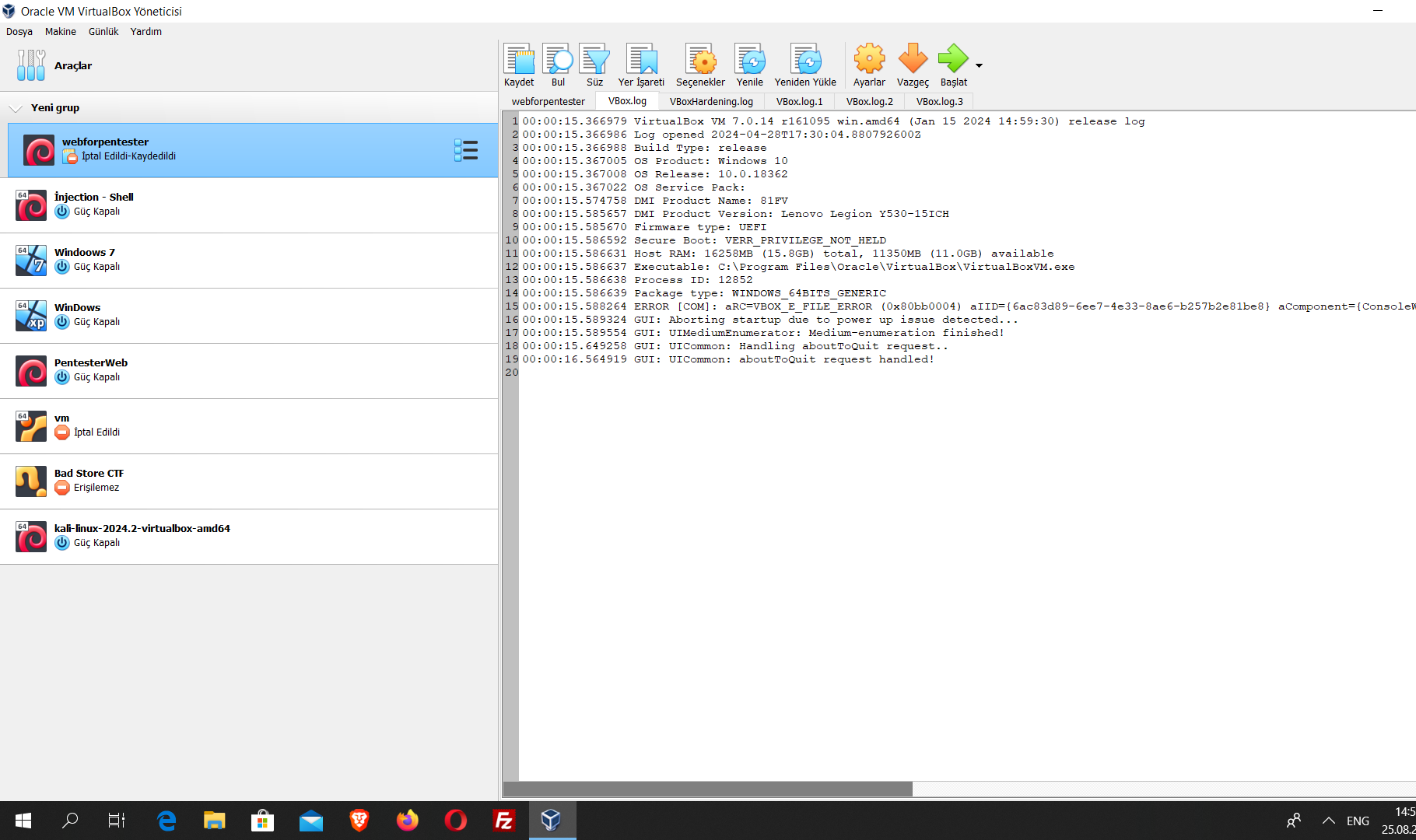The height and width of the screenshot is (840, 1416).
Task: Click the horizontal log scrollbar thumb
Action: click(708, 789)
